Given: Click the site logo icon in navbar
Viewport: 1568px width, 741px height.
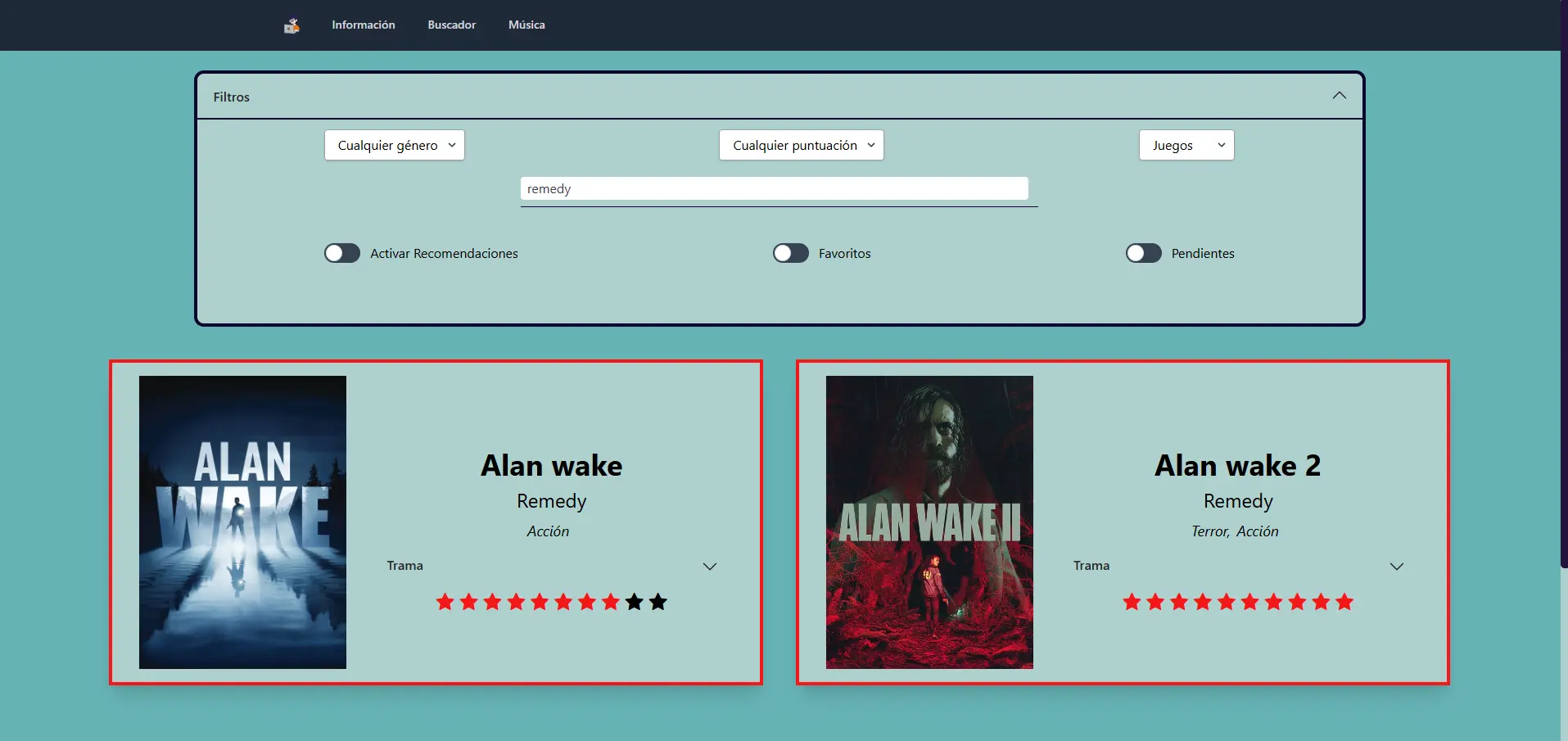Looking at the screenshot, I should click(291, 25).
